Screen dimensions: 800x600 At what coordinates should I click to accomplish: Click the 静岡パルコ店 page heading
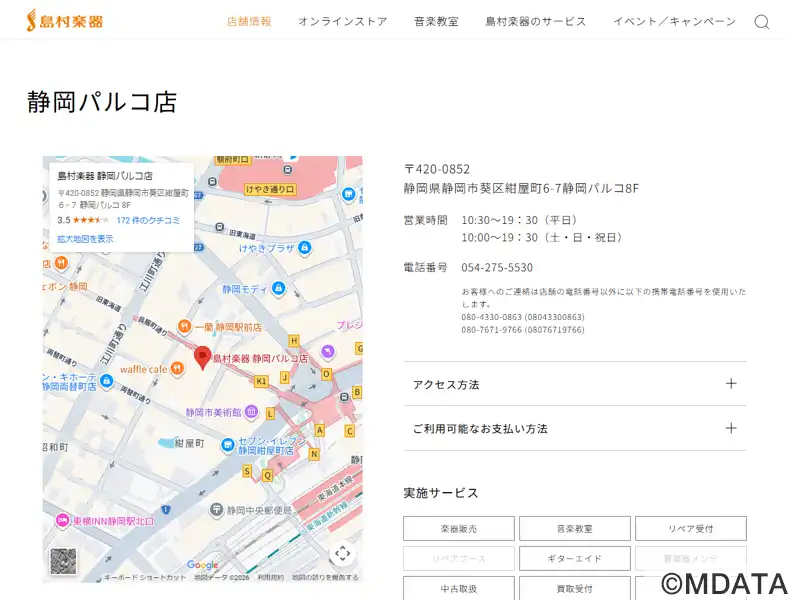[x=102, y=102]
